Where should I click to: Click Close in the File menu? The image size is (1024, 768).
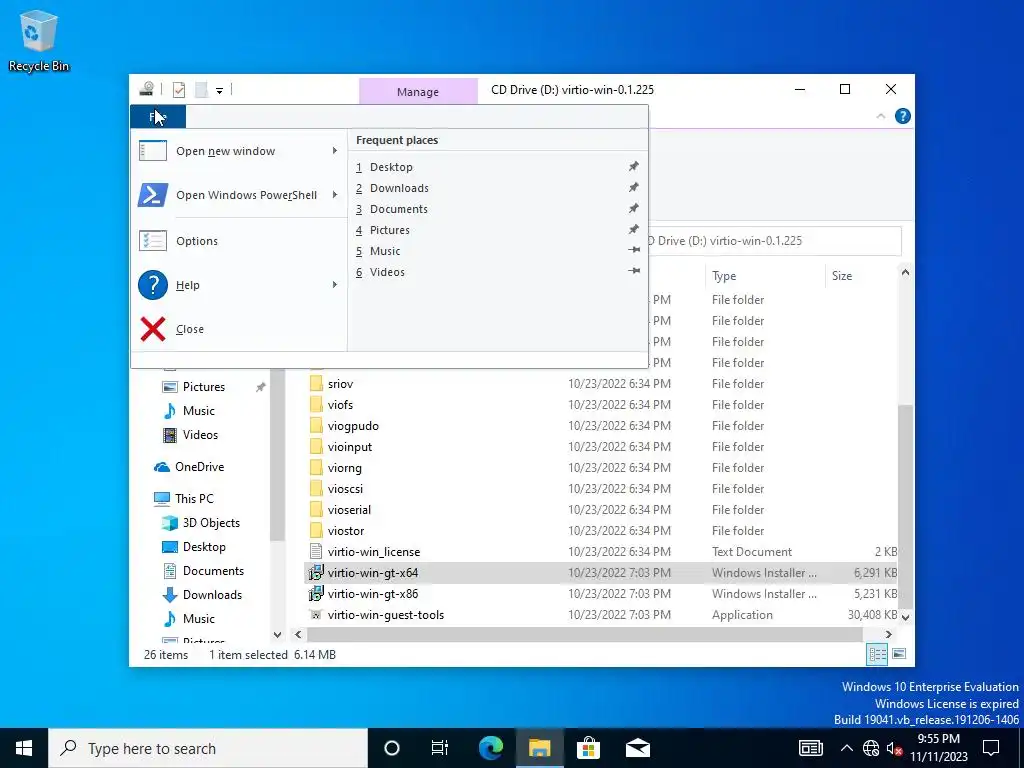[238, 329]
